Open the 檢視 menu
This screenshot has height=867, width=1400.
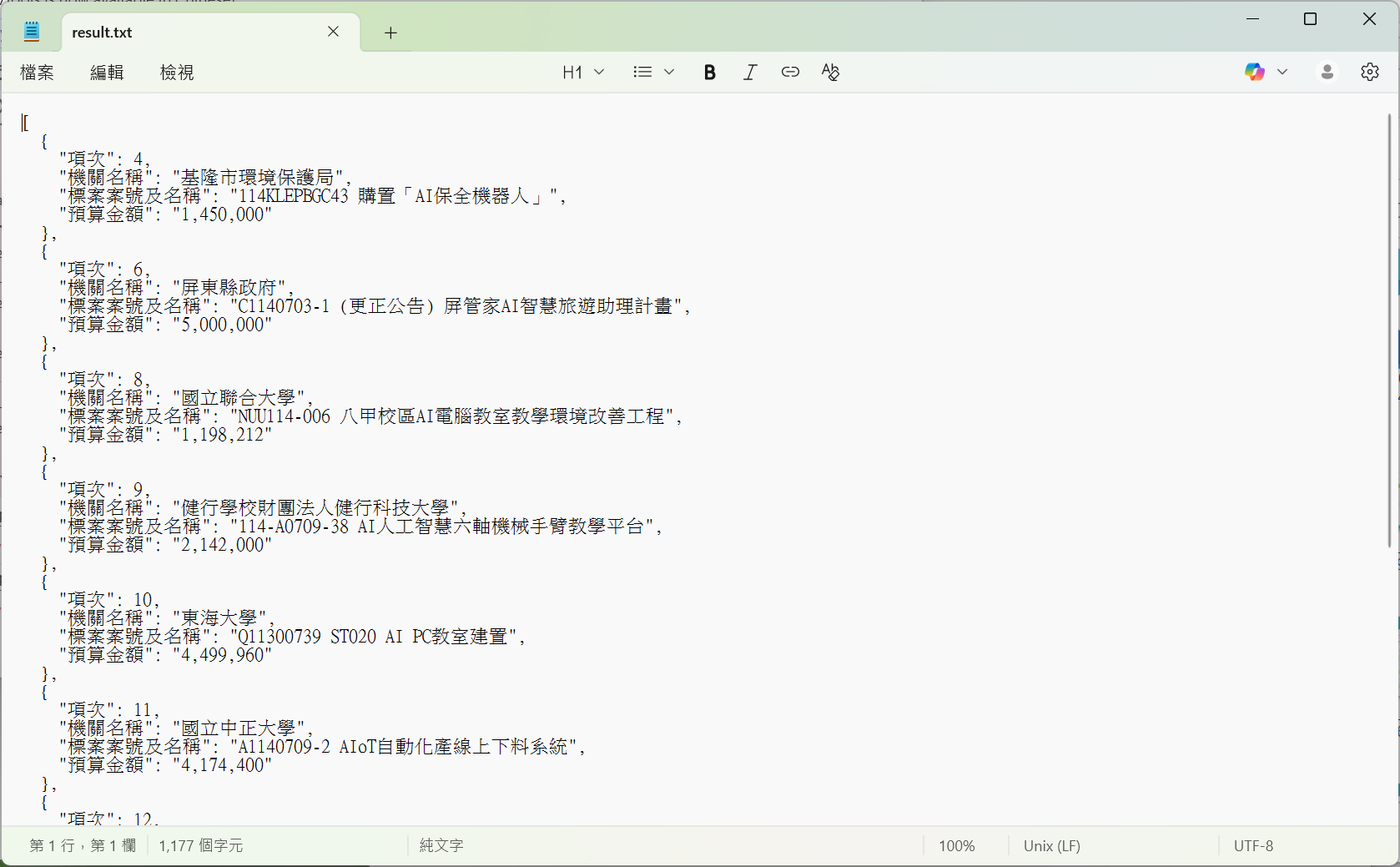(x=177, y=73)
